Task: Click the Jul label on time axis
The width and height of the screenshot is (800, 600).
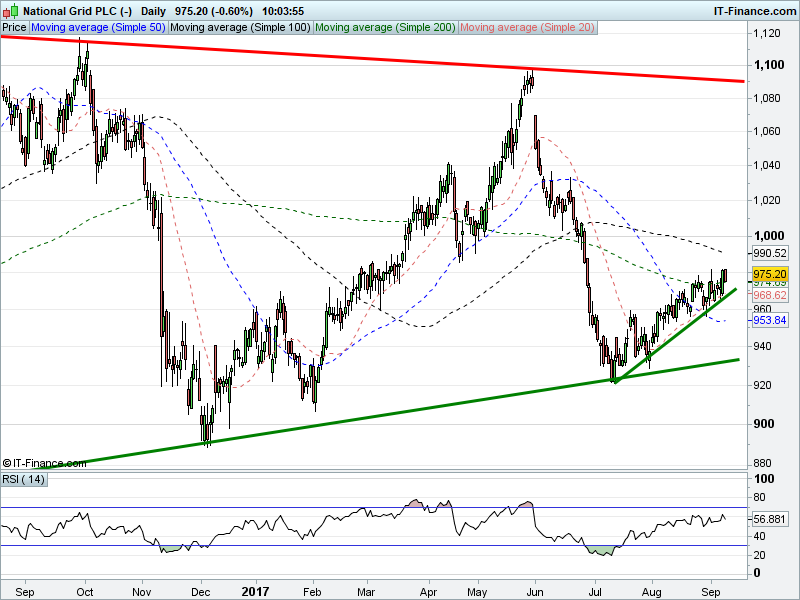Action: coord(594,592)
